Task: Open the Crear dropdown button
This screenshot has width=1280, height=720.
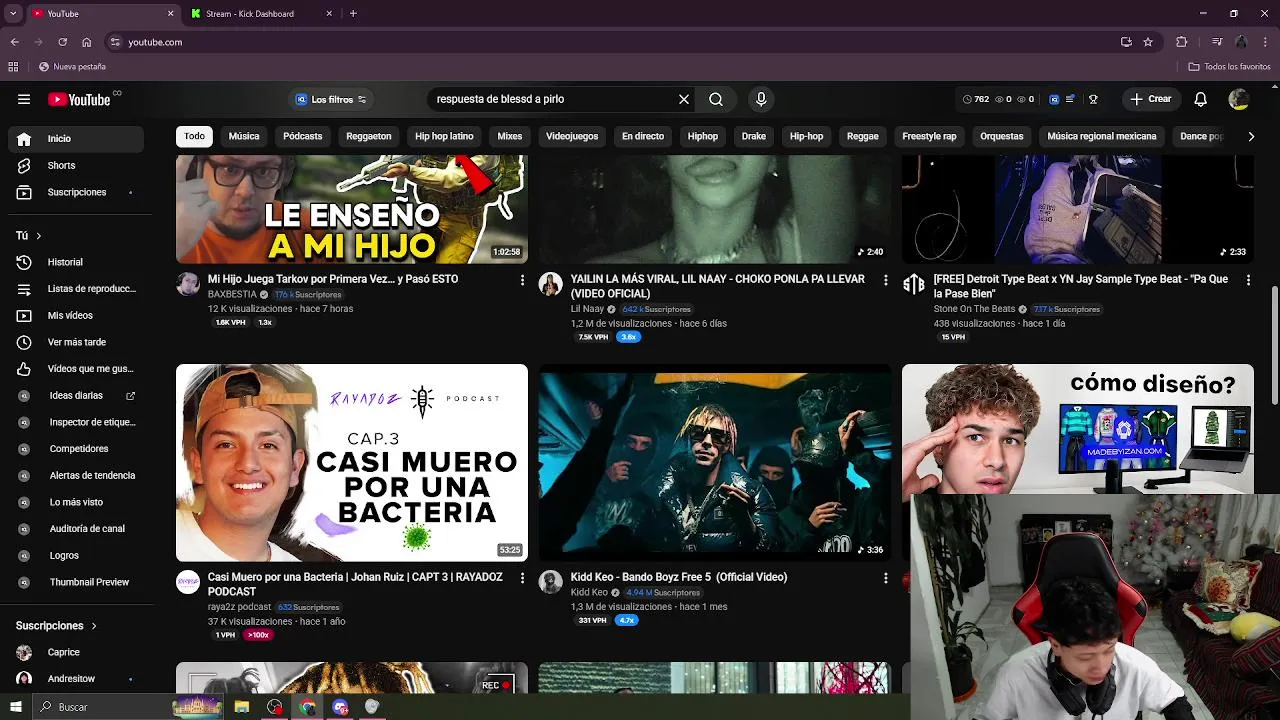Action: click(1150, 99)
